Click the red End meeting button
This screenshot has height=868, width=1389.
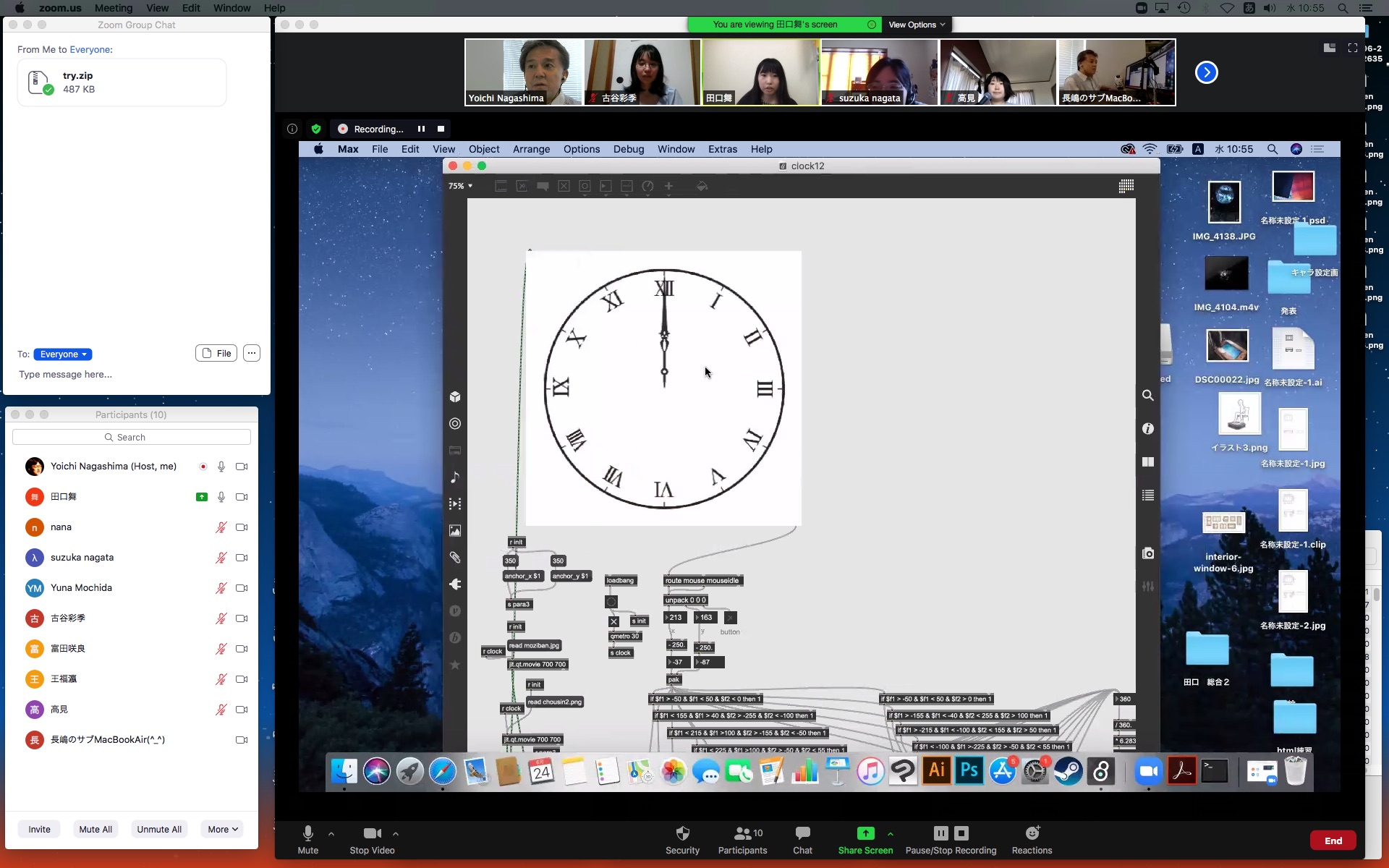[x=1333, y=841]
